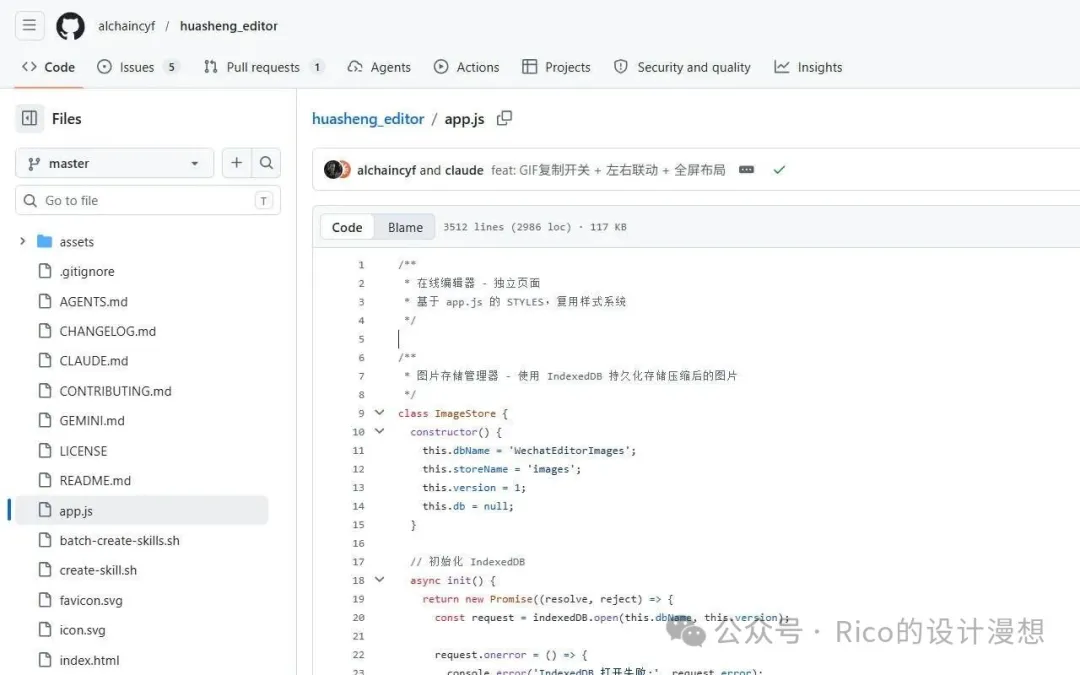Viewport: 1080px width, 675px height.
Task: Click the add file plus button
Action: point(236,163)
